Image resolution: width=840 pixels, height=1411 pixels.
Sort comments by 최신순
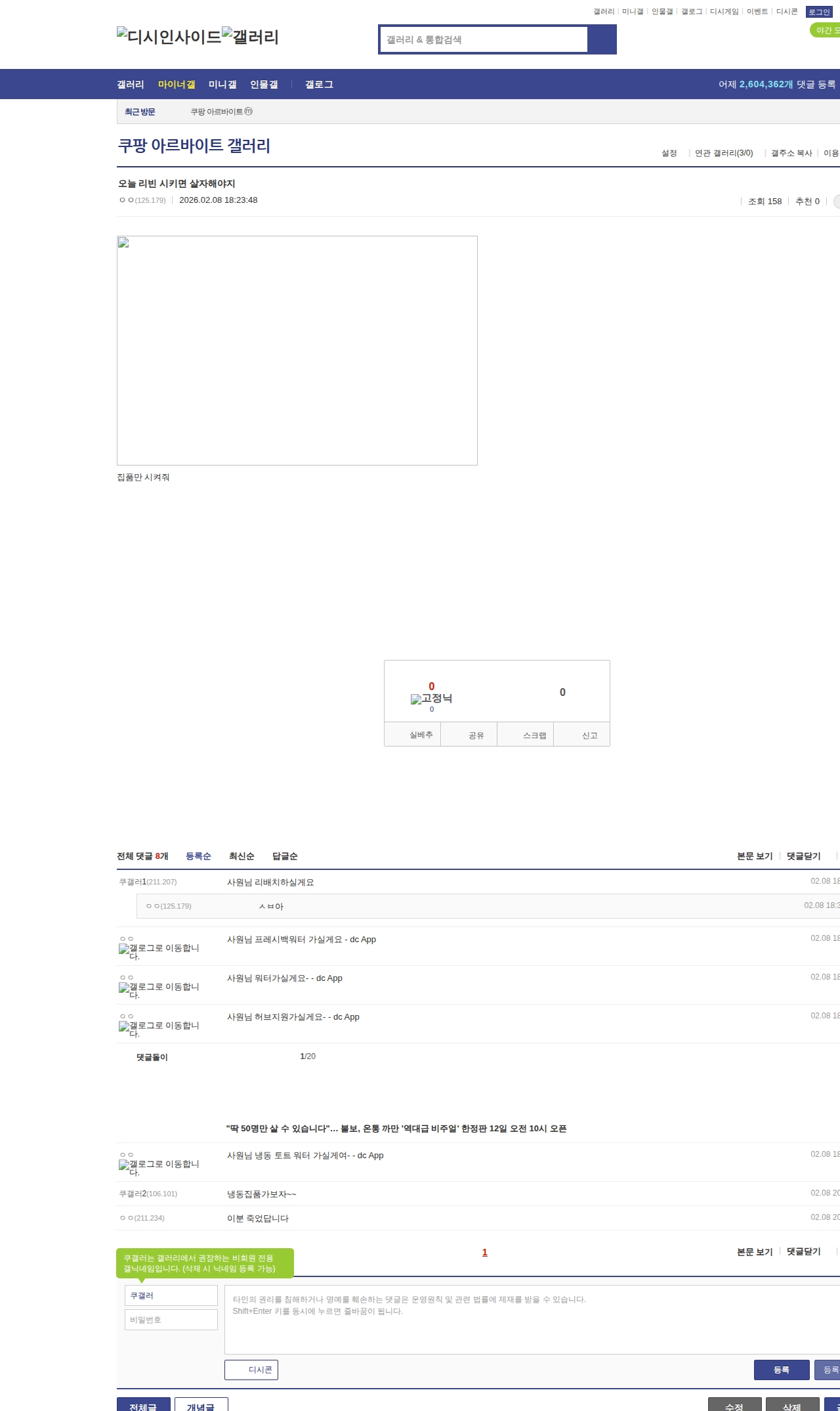click(241, 856)
